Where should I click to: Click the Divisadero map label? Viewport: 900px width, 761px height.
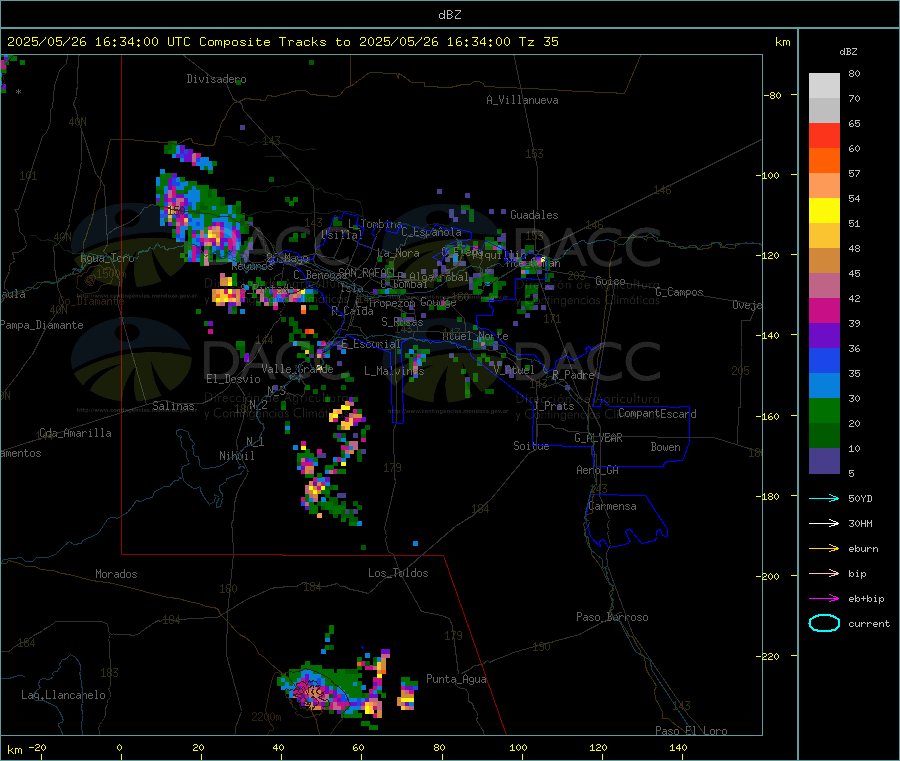[x=216, y=79]
